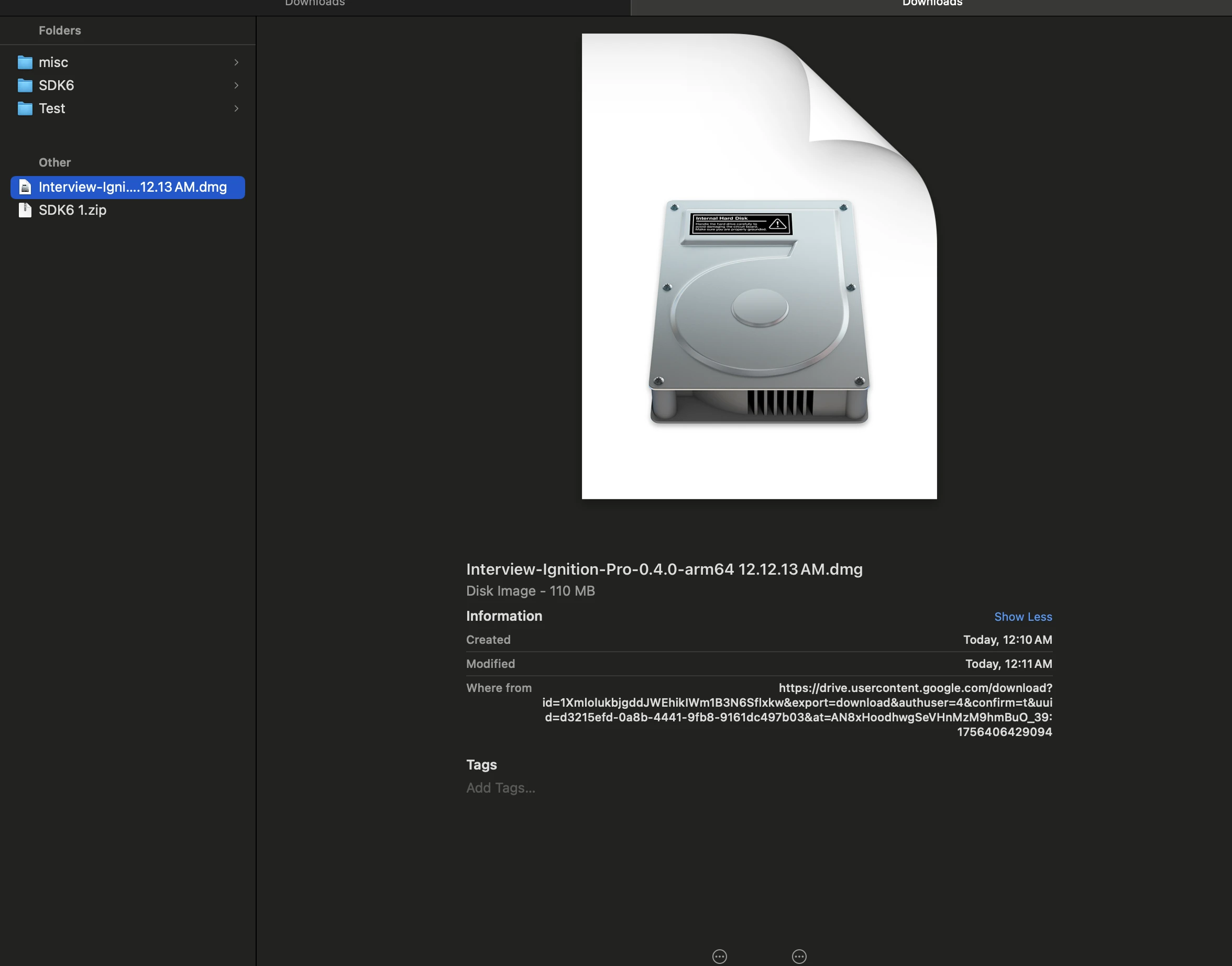Click the Show Less link
Image resolution: width=1232 pixels, height=966 pixels.
tap(1024, 617)
